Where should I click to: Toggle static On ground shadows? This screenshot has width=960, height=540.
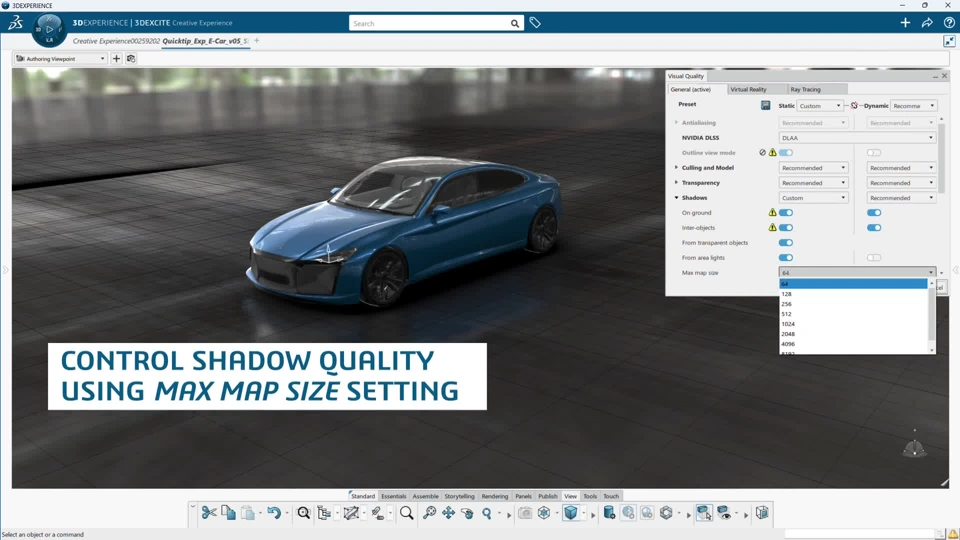(786, 213)
